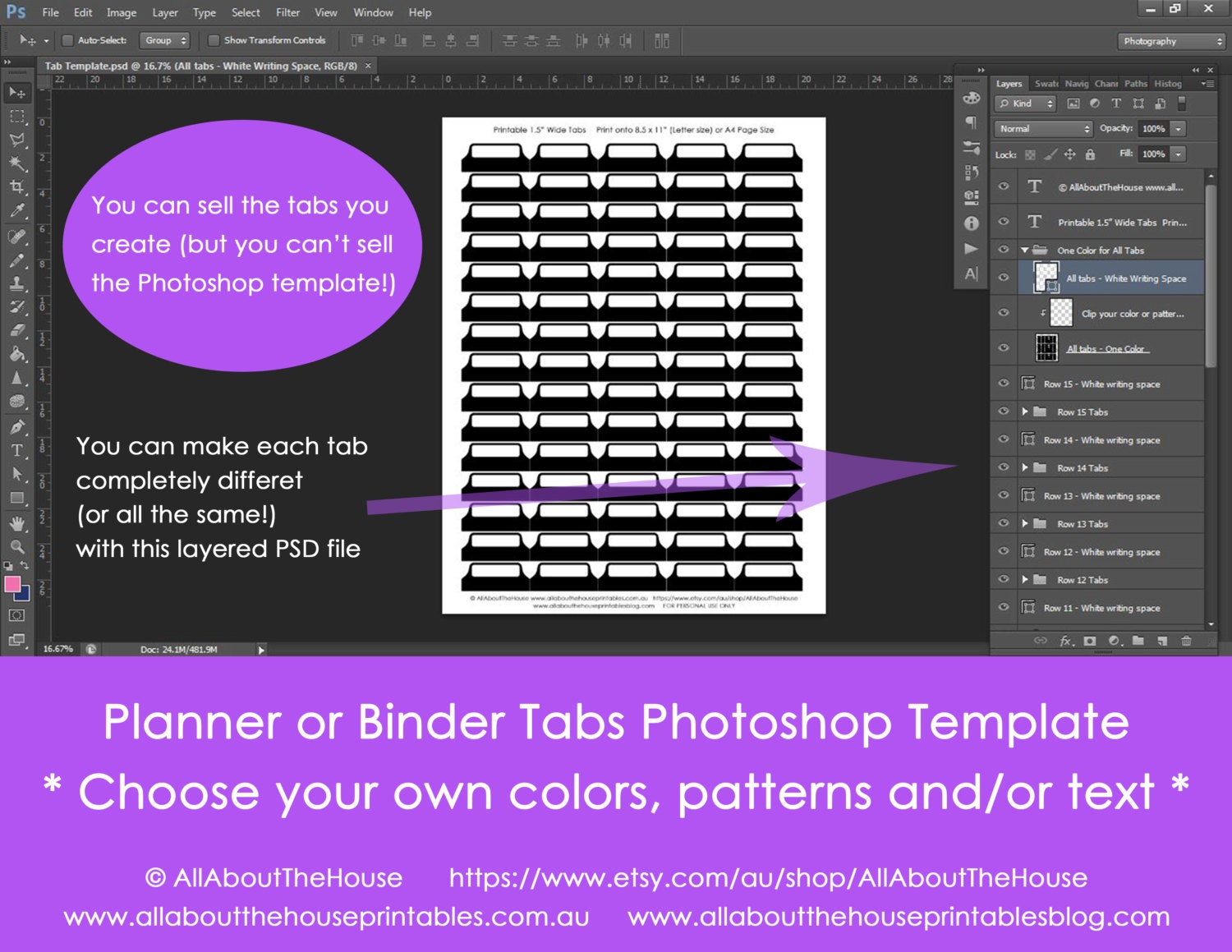Select the Eraser tool

click(x=17, y=331)
